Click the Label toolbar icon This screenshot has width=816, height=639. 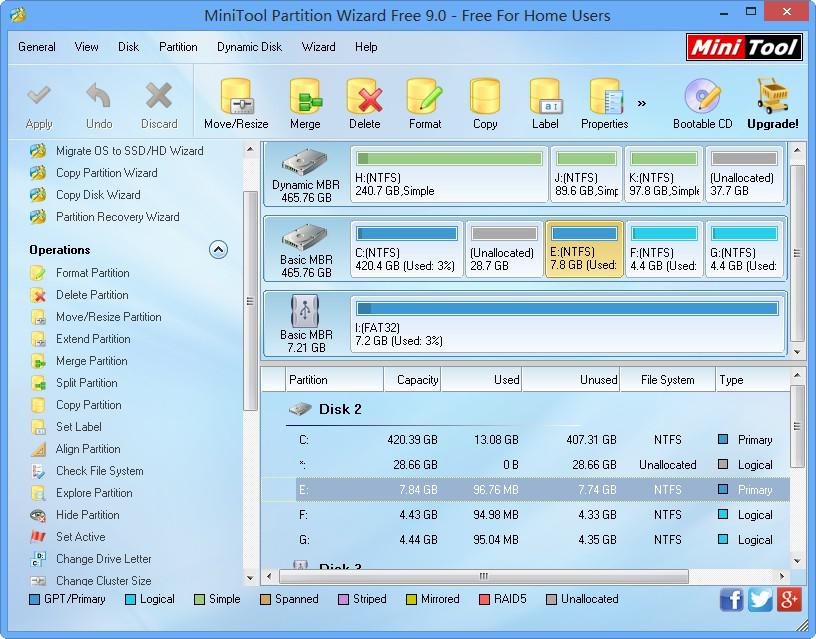pos(545,100)
